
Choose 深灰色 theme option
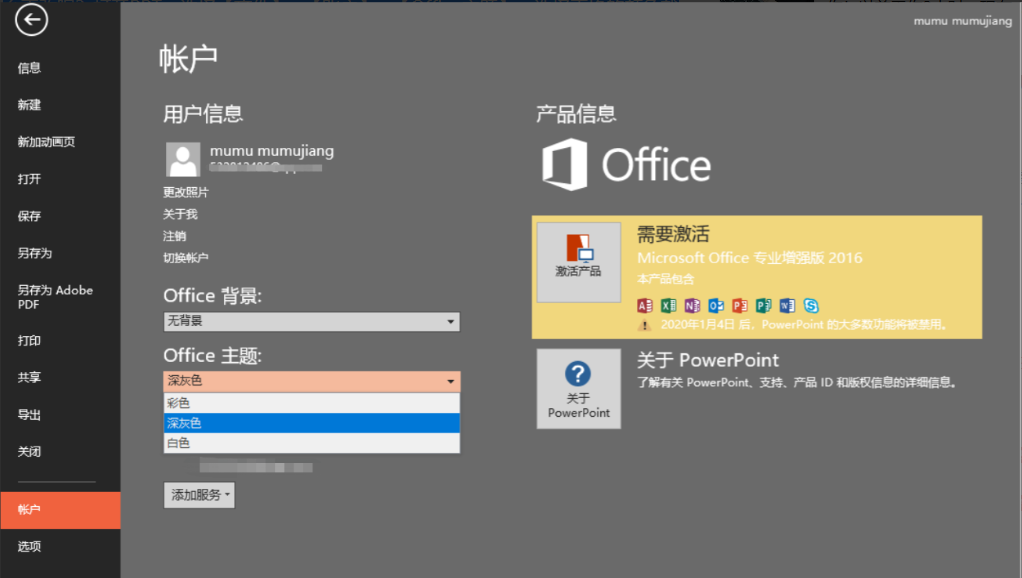(x=312, y=423)
